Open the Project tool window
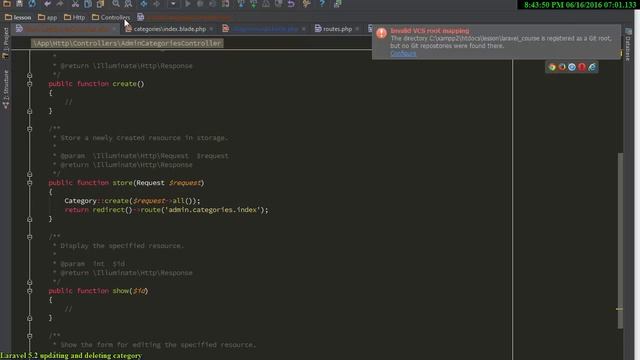The image size is (640, 360). coord(5,43)
